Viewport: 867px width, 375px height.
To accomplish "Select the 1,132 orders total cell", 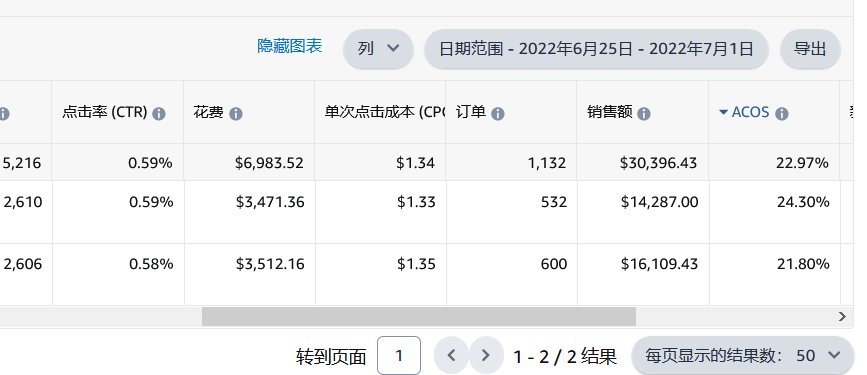I will click(511, 163).
